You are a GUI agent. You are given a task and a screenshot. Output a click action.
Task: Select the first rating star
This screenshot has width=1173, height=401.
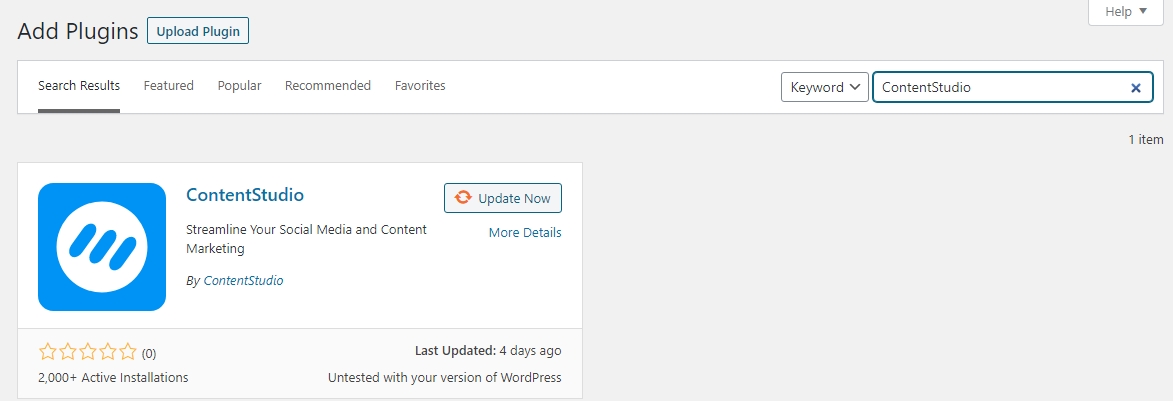coord(46,352)
